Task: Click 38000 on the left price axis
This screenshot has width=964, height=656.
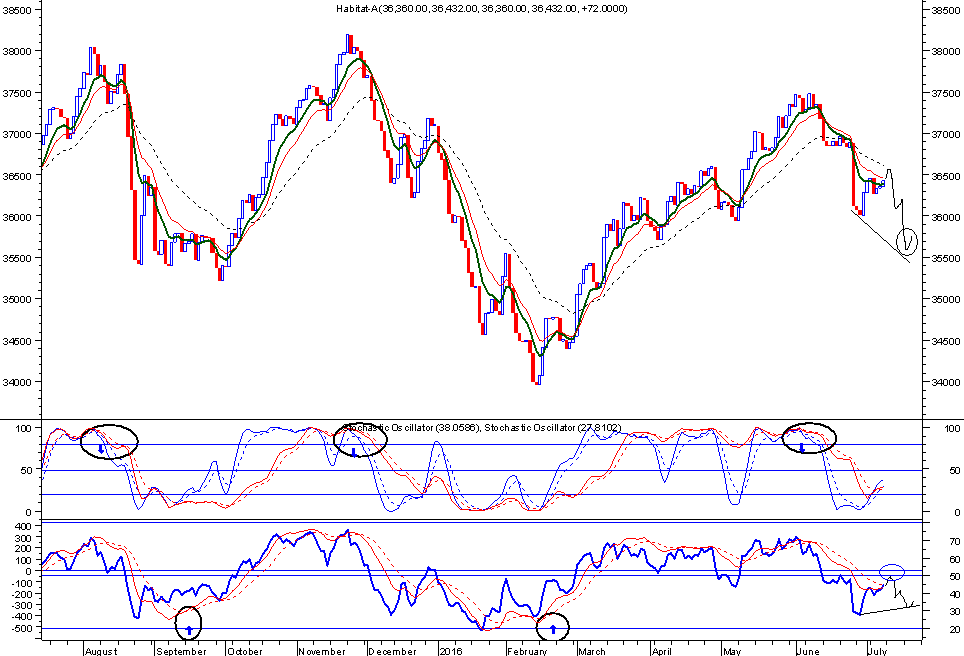Action: click(17, 52)
